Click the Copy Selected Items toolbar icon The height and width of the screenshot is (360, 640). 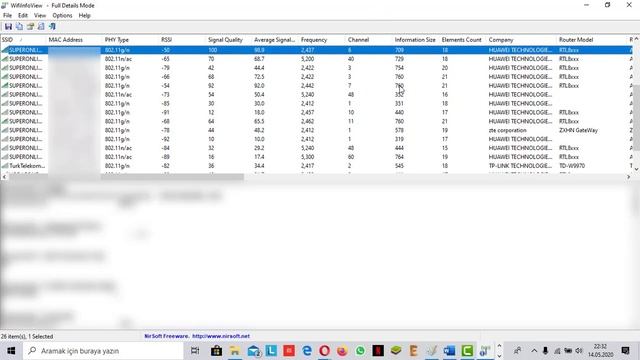click(19, 27)
